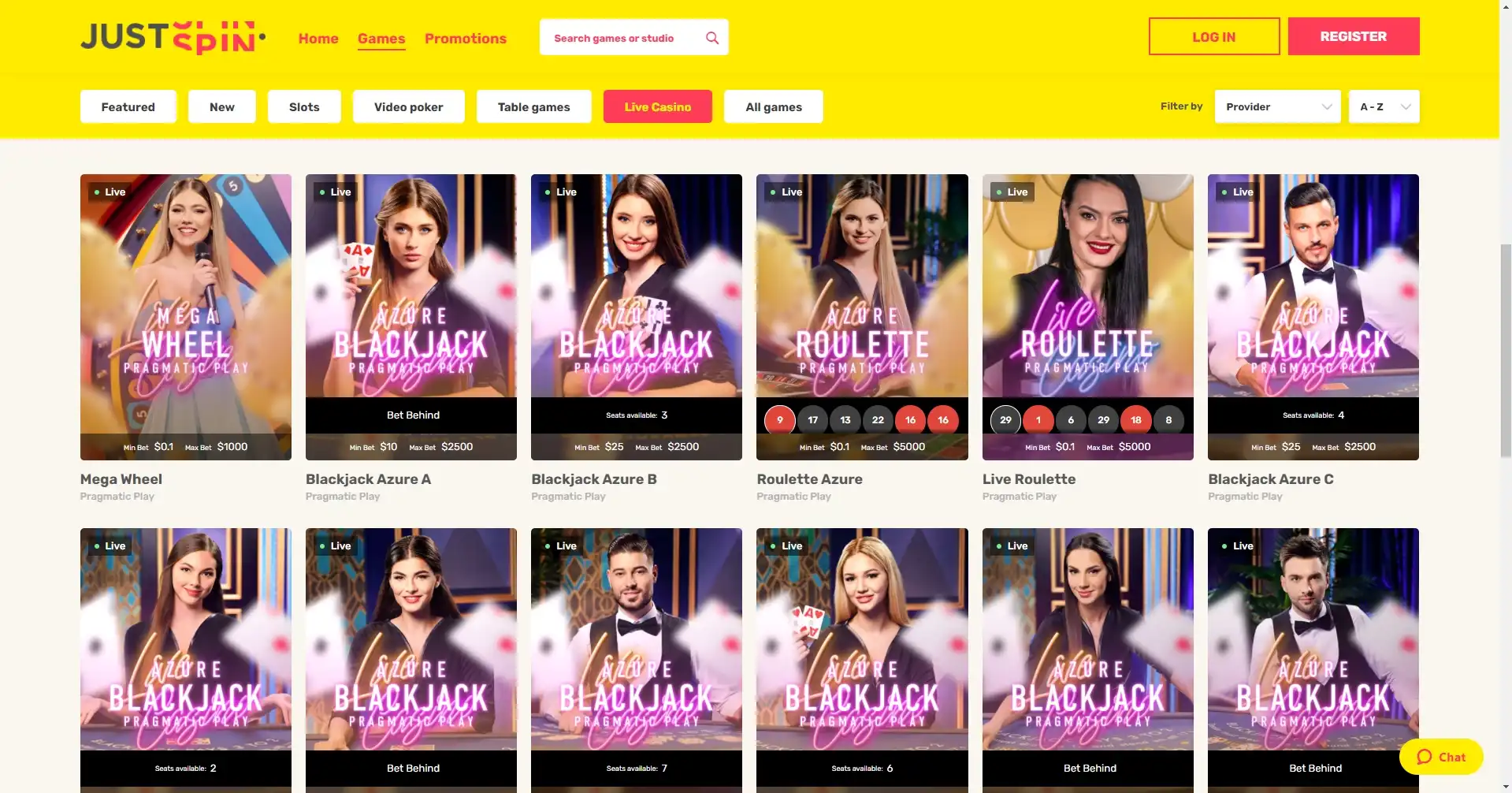Screen dimensions: 1512x793
Task: Click the REGISTER button
Action: [1353, 36]
